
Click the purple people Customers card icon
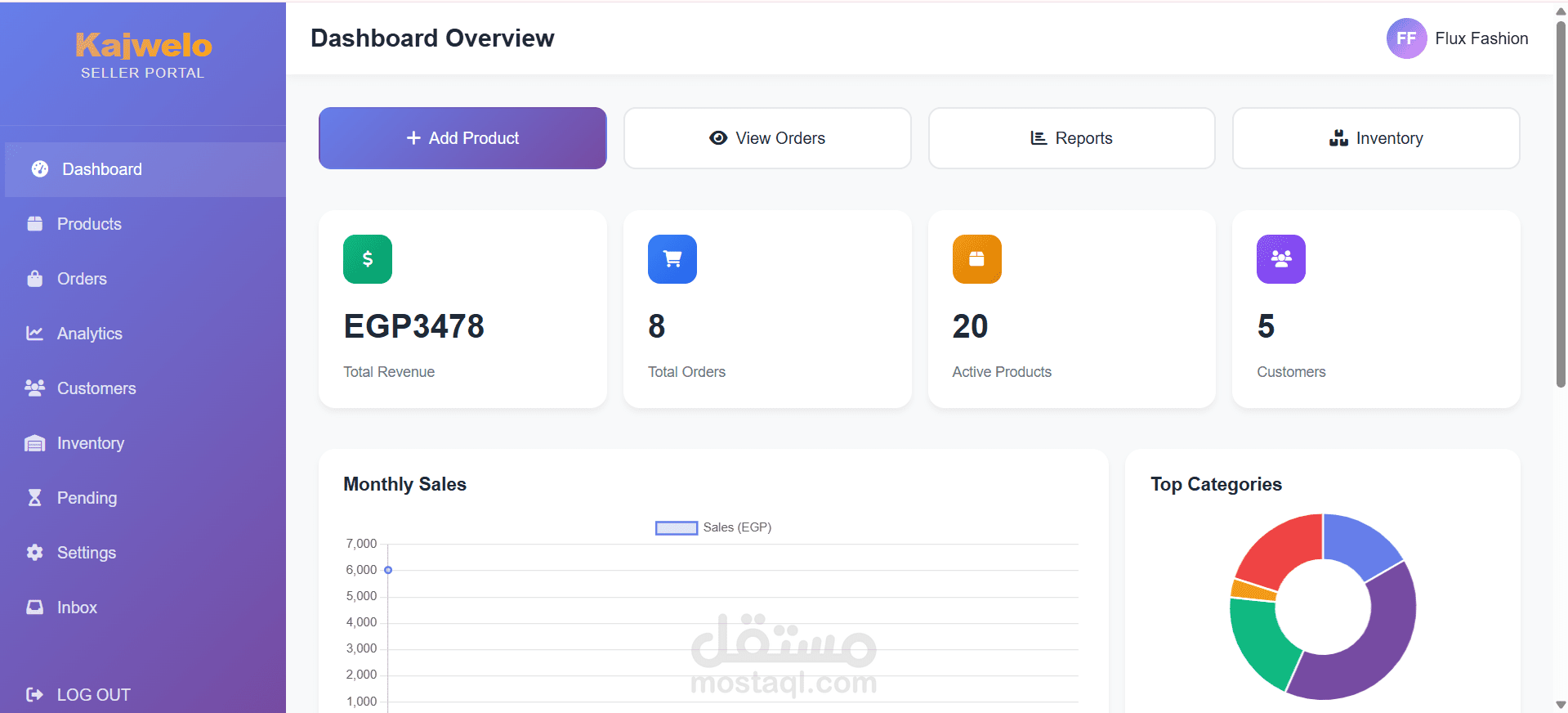(x=1281, y=259)
